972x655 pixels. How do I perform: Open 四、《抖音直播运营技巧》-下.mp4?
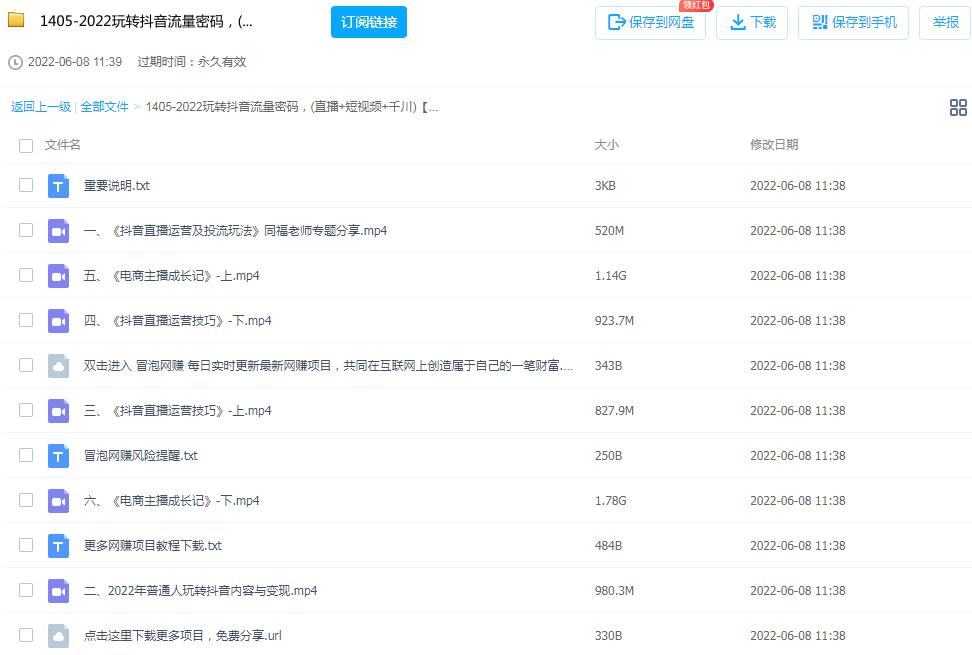click(178, 321)
